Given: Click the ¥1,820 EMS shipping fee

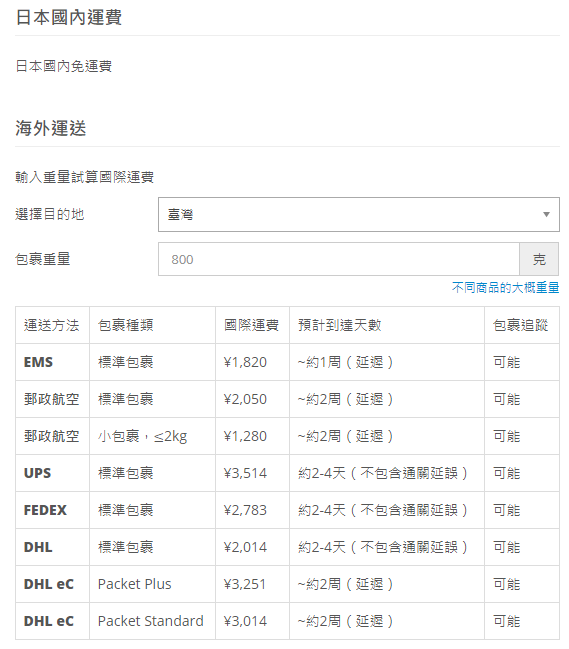Looking at the screenshot, I should coord(245,362).
